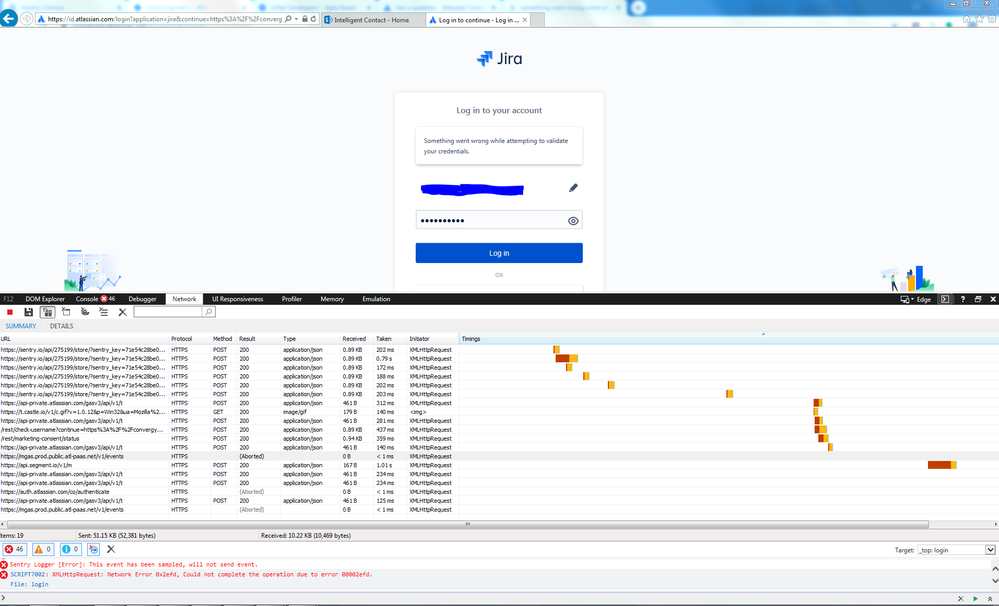This screenshot has width=999, height=606.
Task: Switch to the Memory tab
Action: click(x=332, y=299)
